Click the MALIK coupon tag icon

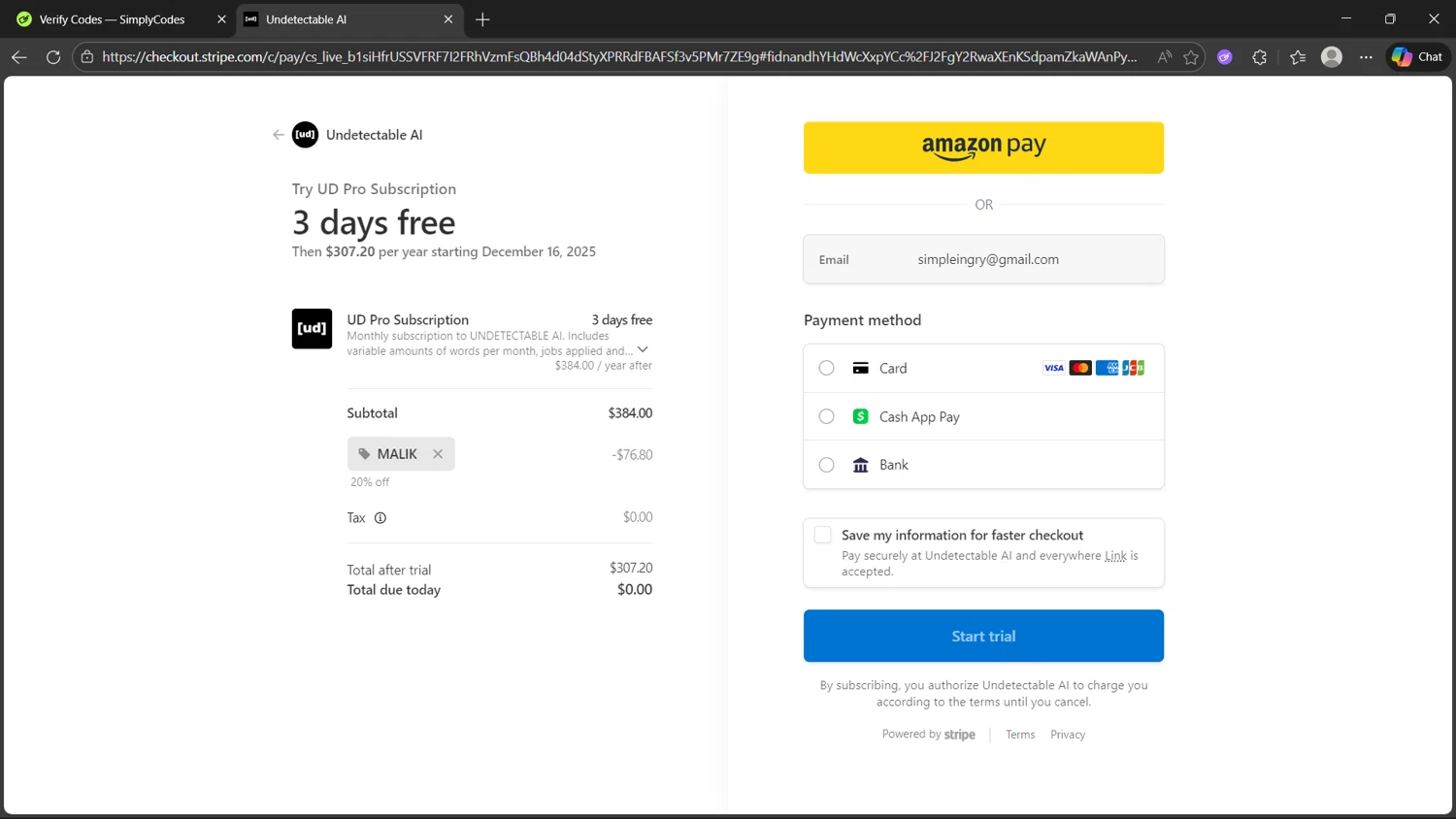(x=364, y=454)
